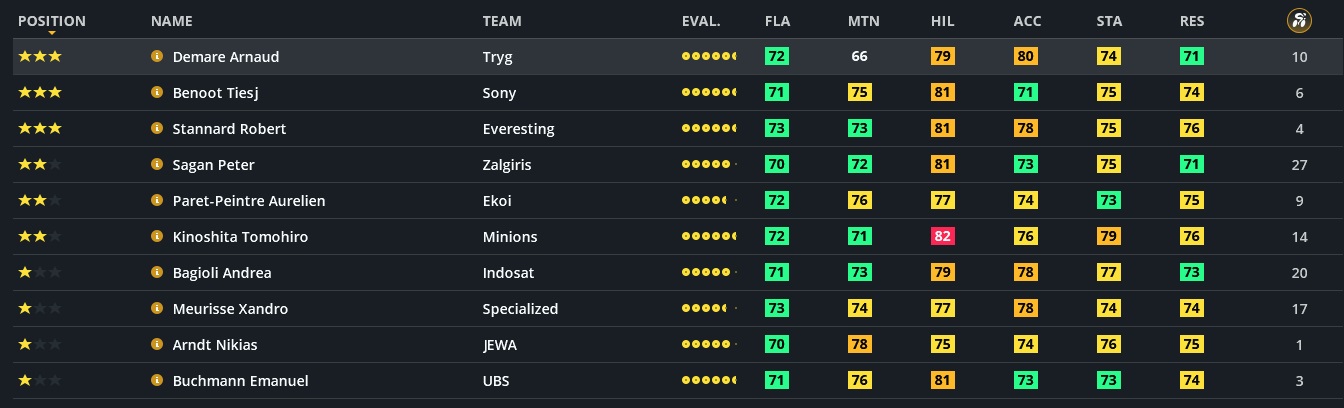Open info icon for Buchmann Emanuel

click(x=157, y=381)
